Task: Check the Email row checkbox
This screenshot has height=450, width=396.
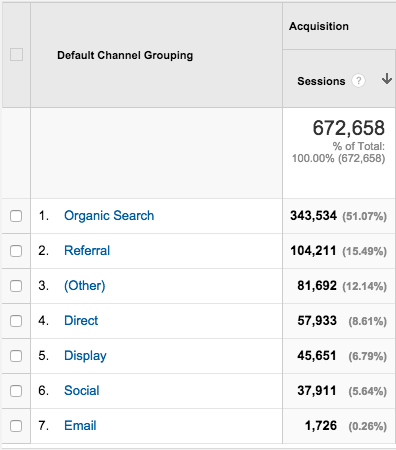Action: [x=16, y=426]
